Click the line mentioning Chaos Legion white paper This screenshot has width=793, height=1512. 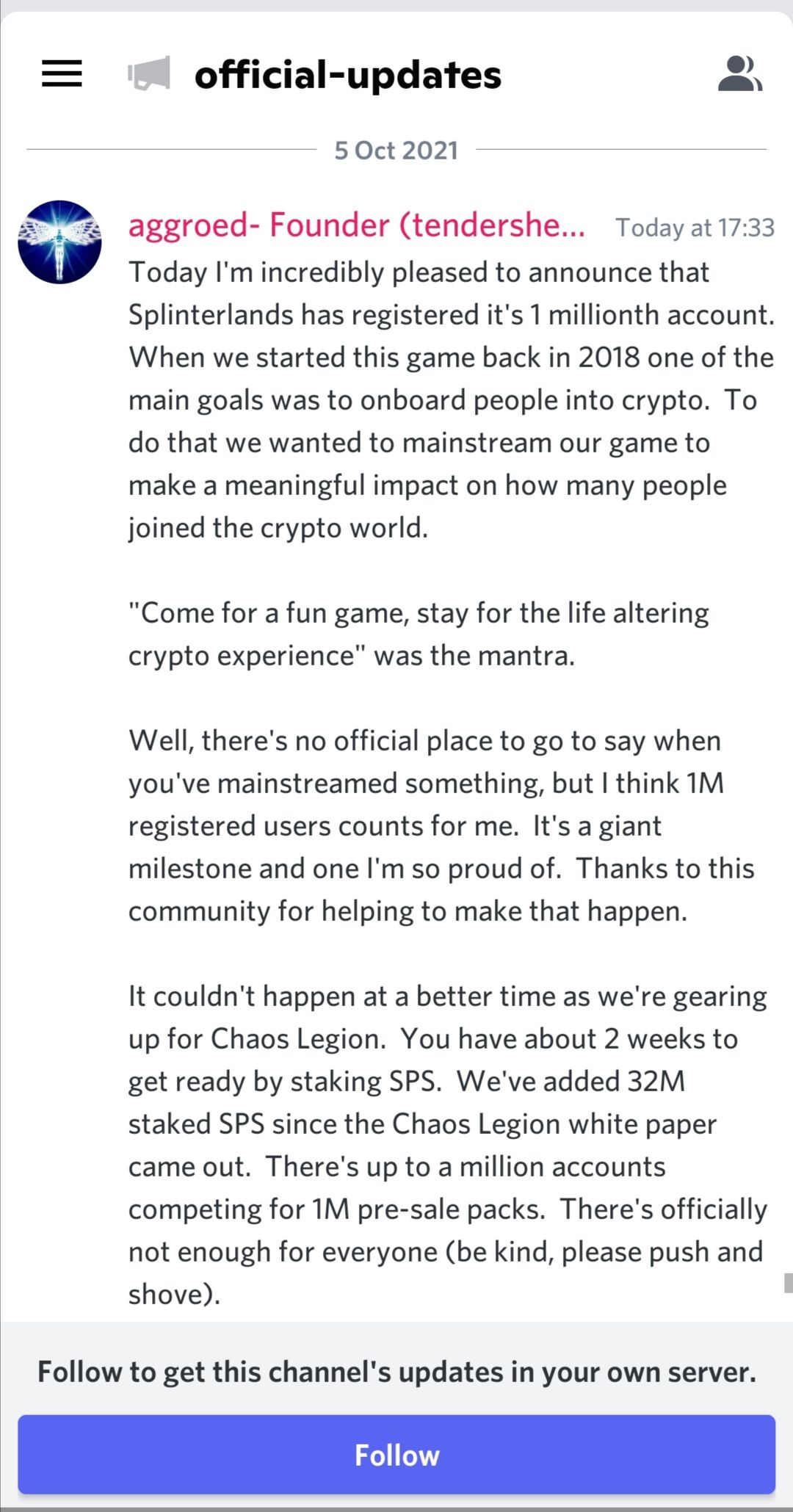(x=422, y=1124)
